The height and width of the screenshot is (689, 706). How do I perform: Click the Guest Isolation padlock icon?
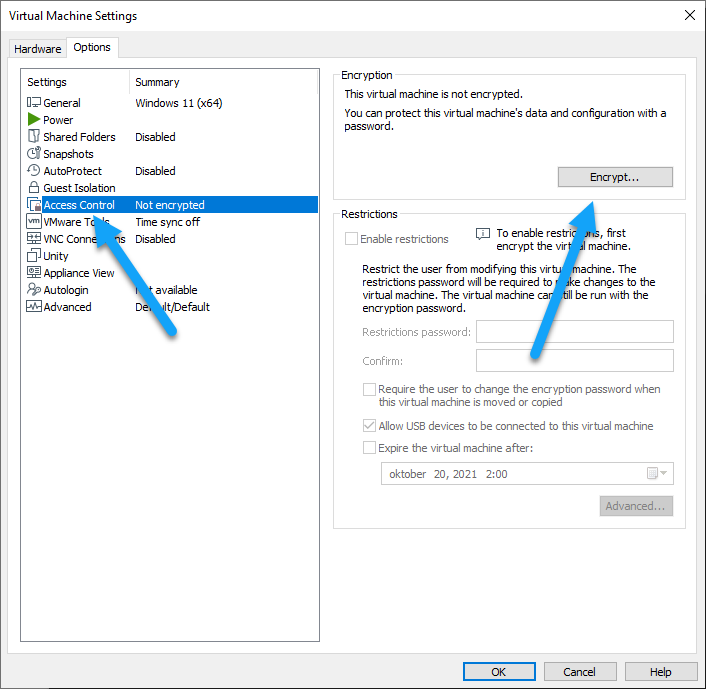click(x=34, y=187)
